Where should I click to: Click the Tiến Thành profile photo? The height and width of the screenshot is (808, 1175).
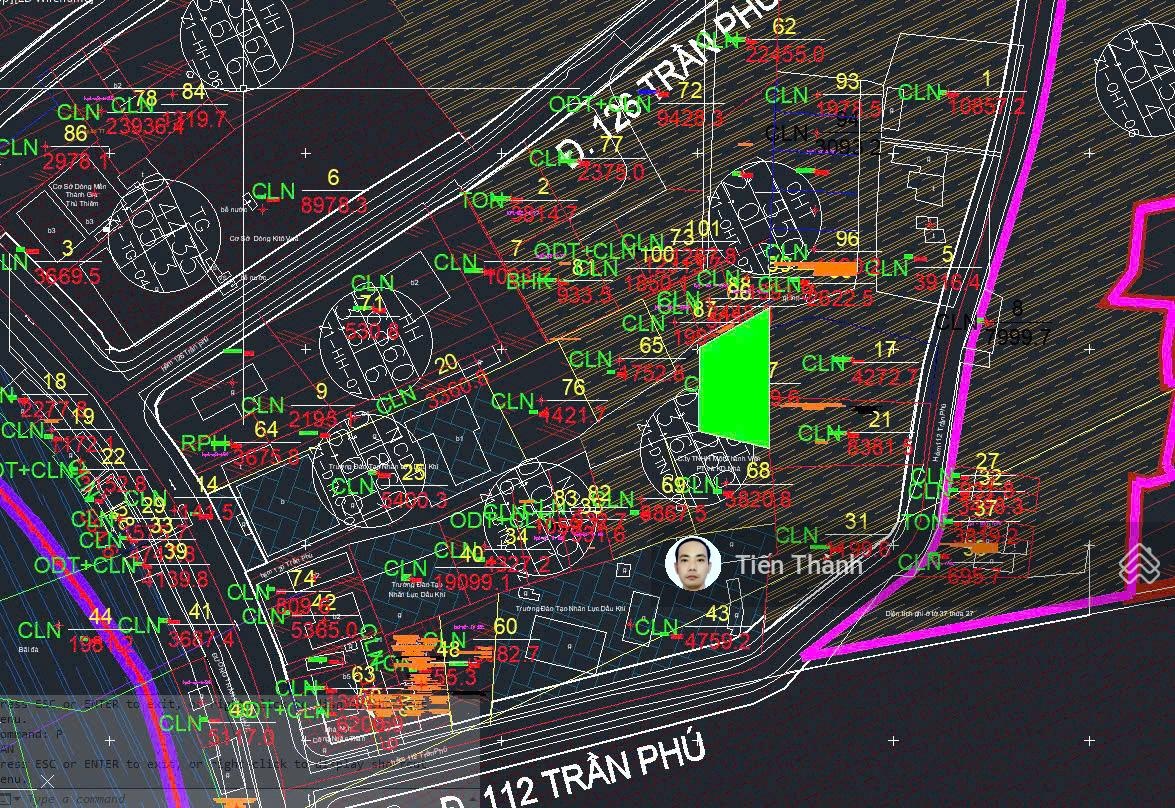[x=693, y=565]
